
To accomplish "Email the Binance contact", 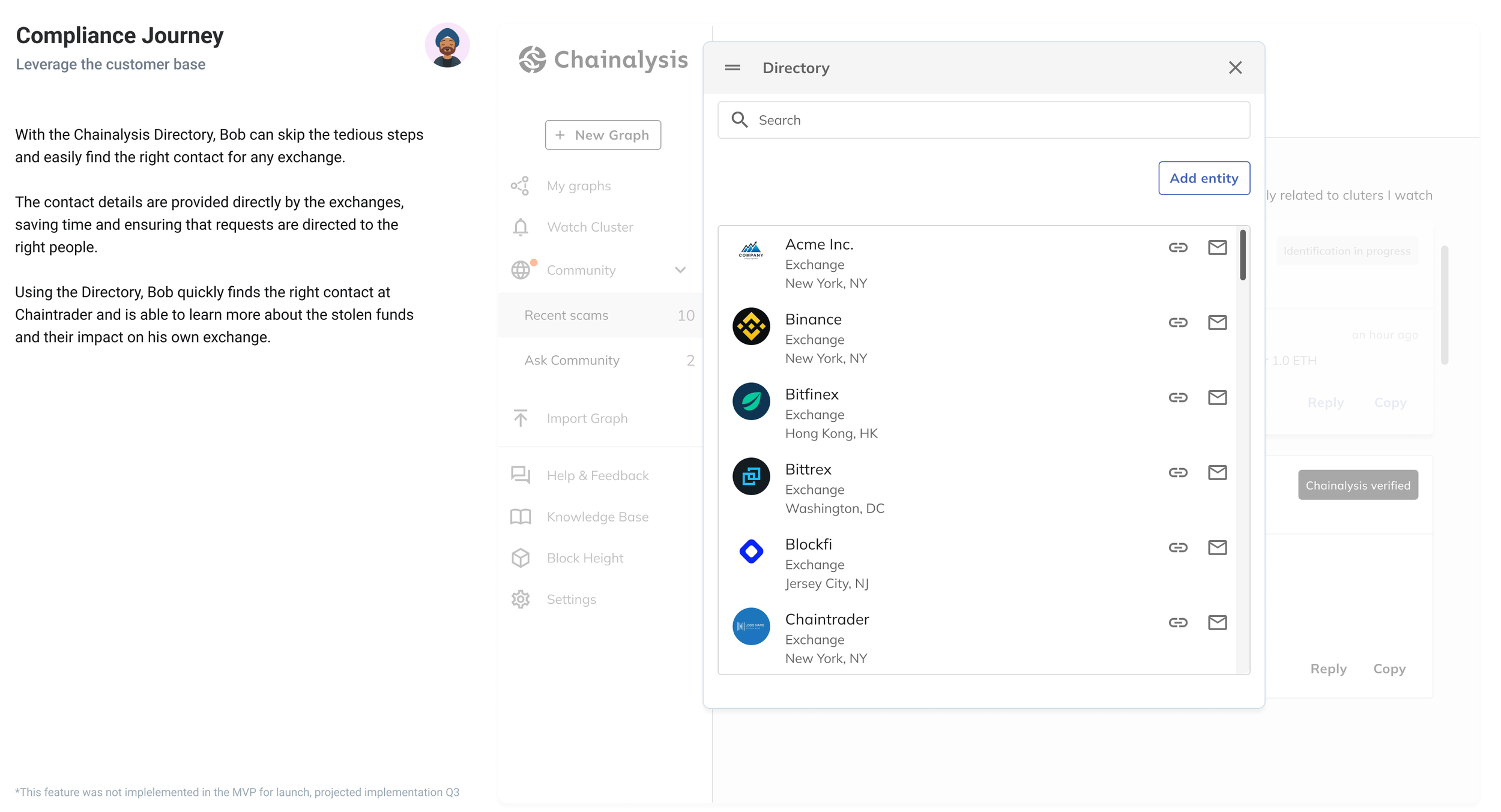I will [x=1217, y=322].
